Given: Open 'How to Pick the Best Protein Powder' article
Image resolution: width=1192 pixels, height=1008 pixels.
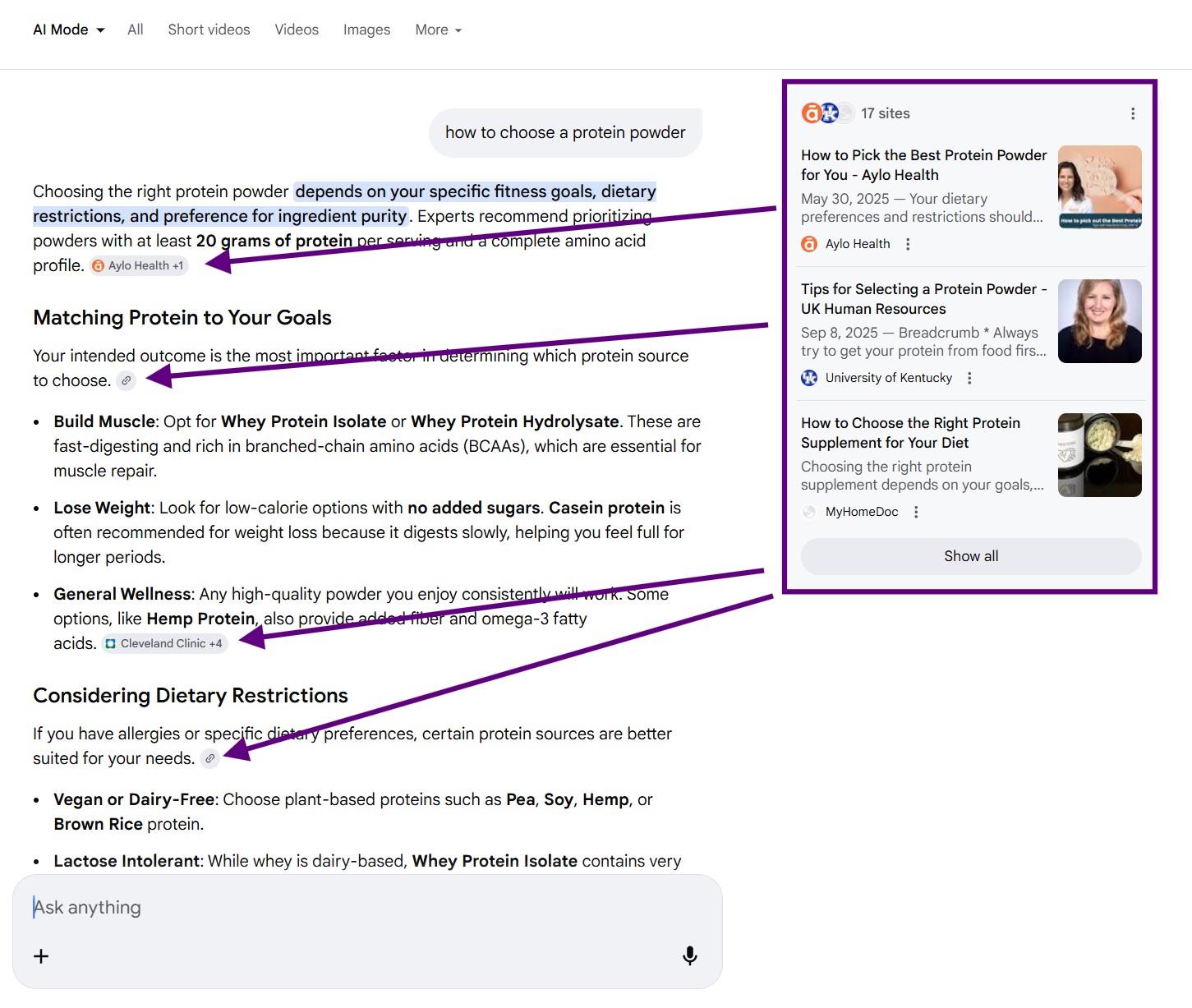Looking at the screenshot, I should (x=923, y=164).
